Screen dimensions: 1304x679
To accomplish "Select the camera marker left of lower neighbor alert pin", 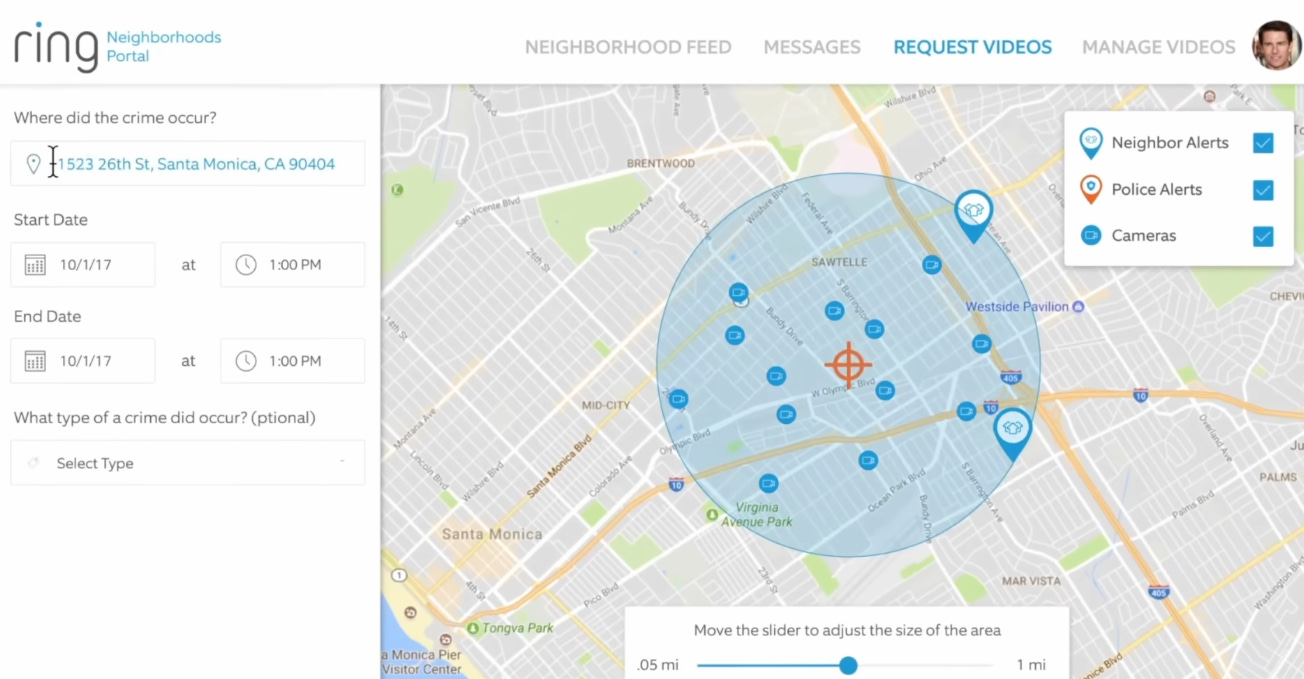I will click(x=966, y=410).
